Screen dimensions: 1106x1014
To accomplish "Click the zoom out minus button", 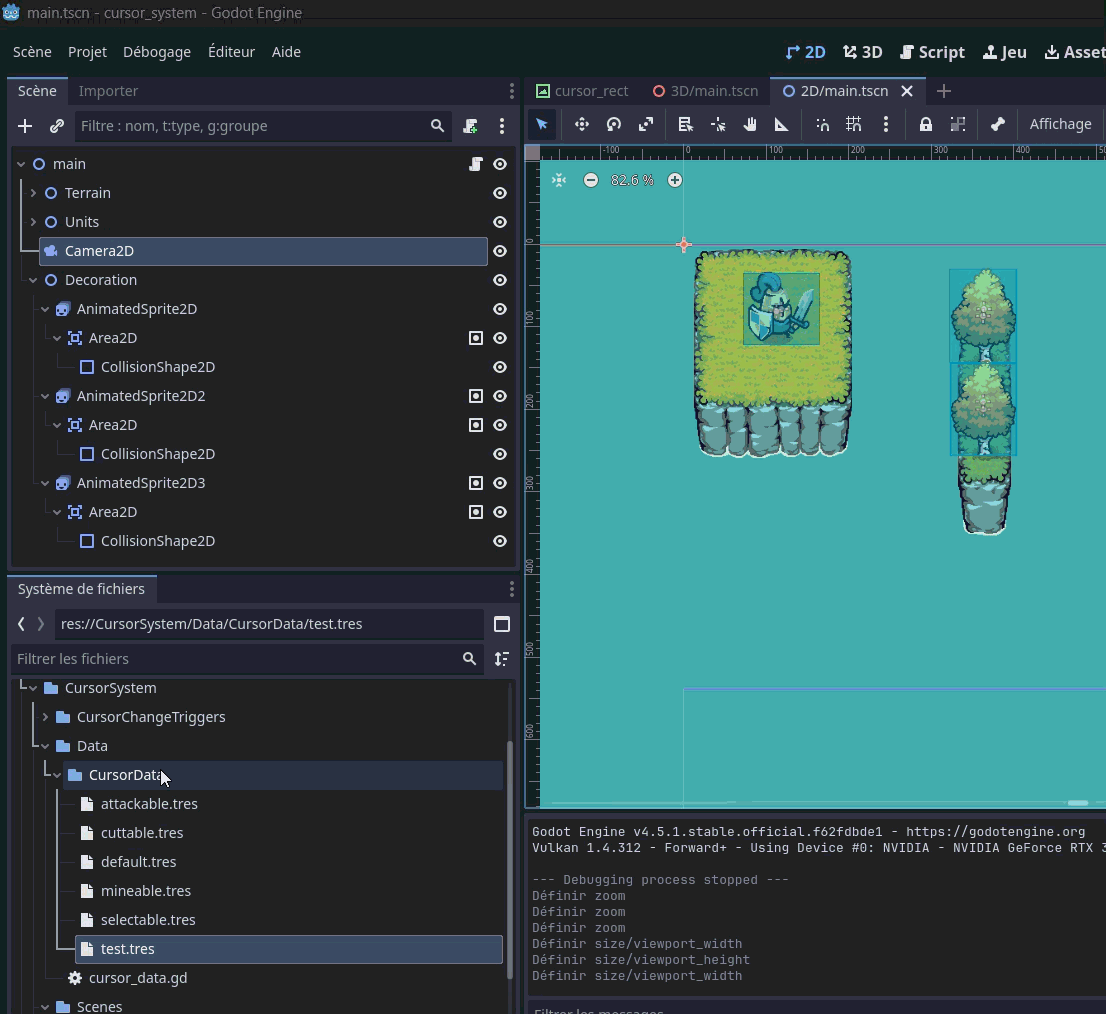I will tap(591, 180).
